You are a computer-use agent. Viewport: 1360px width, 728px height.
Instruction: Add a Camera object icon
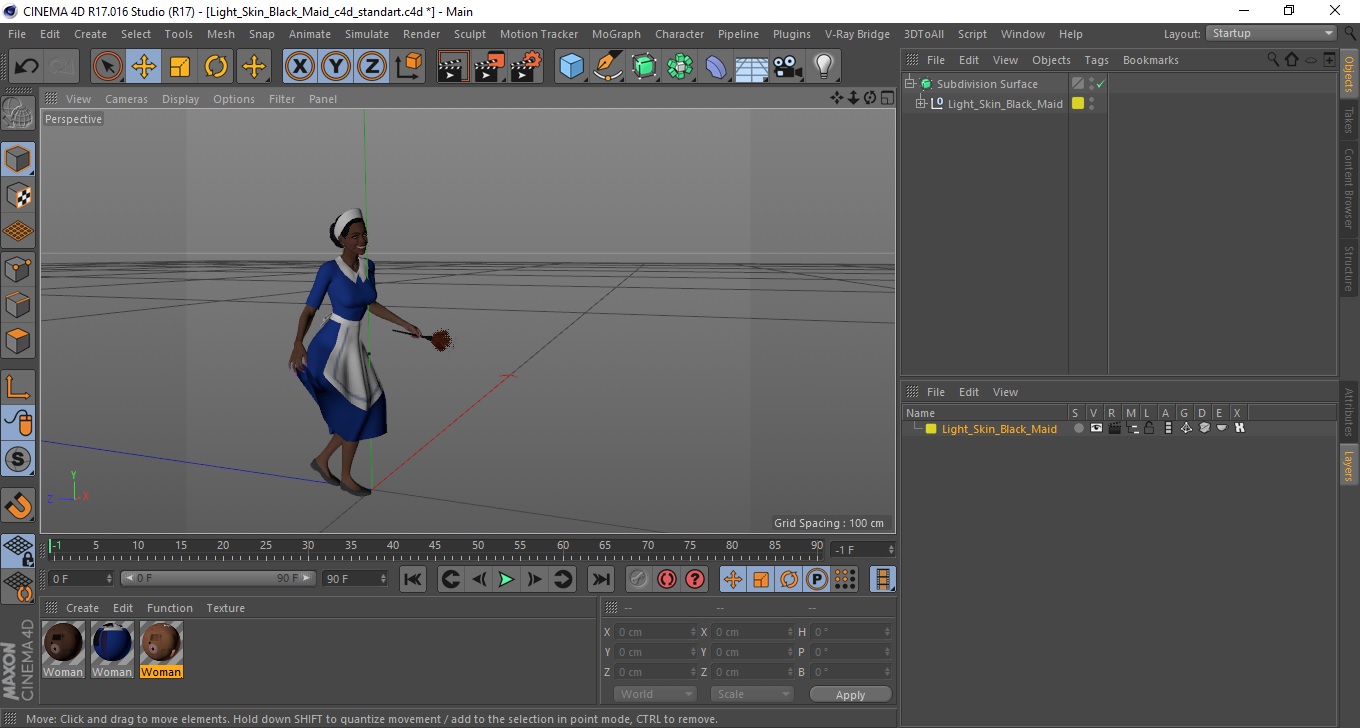click(788, 67)
